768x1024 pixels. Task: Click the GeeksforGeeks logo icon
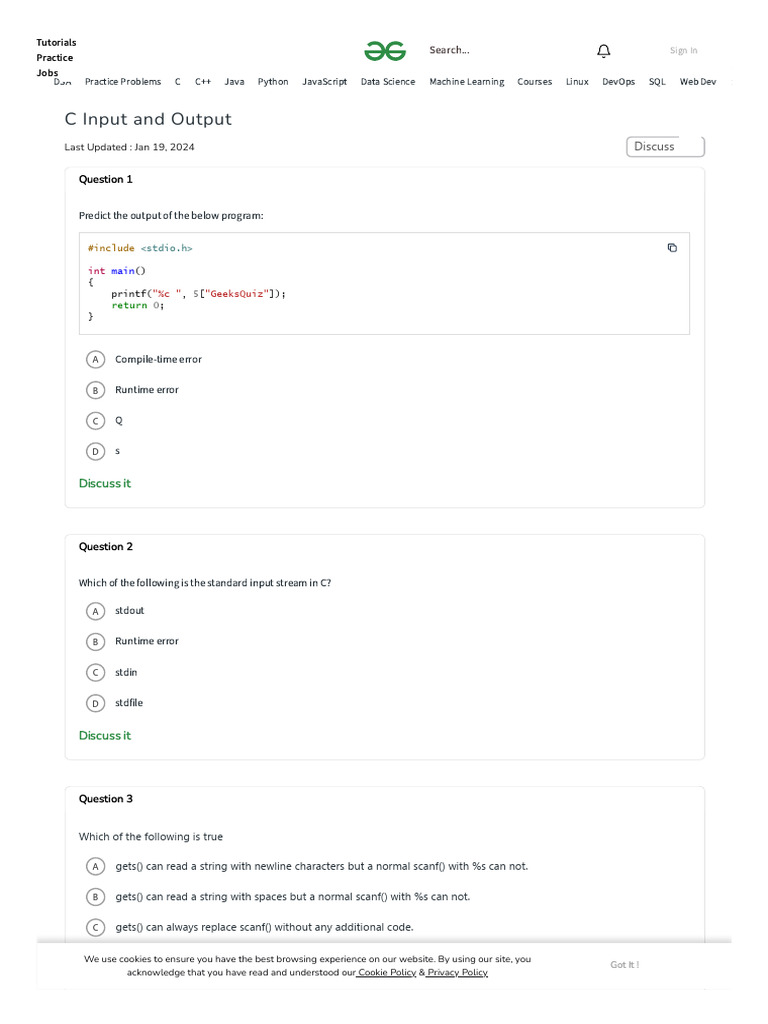pyautogui.click(x=385, y=51)
